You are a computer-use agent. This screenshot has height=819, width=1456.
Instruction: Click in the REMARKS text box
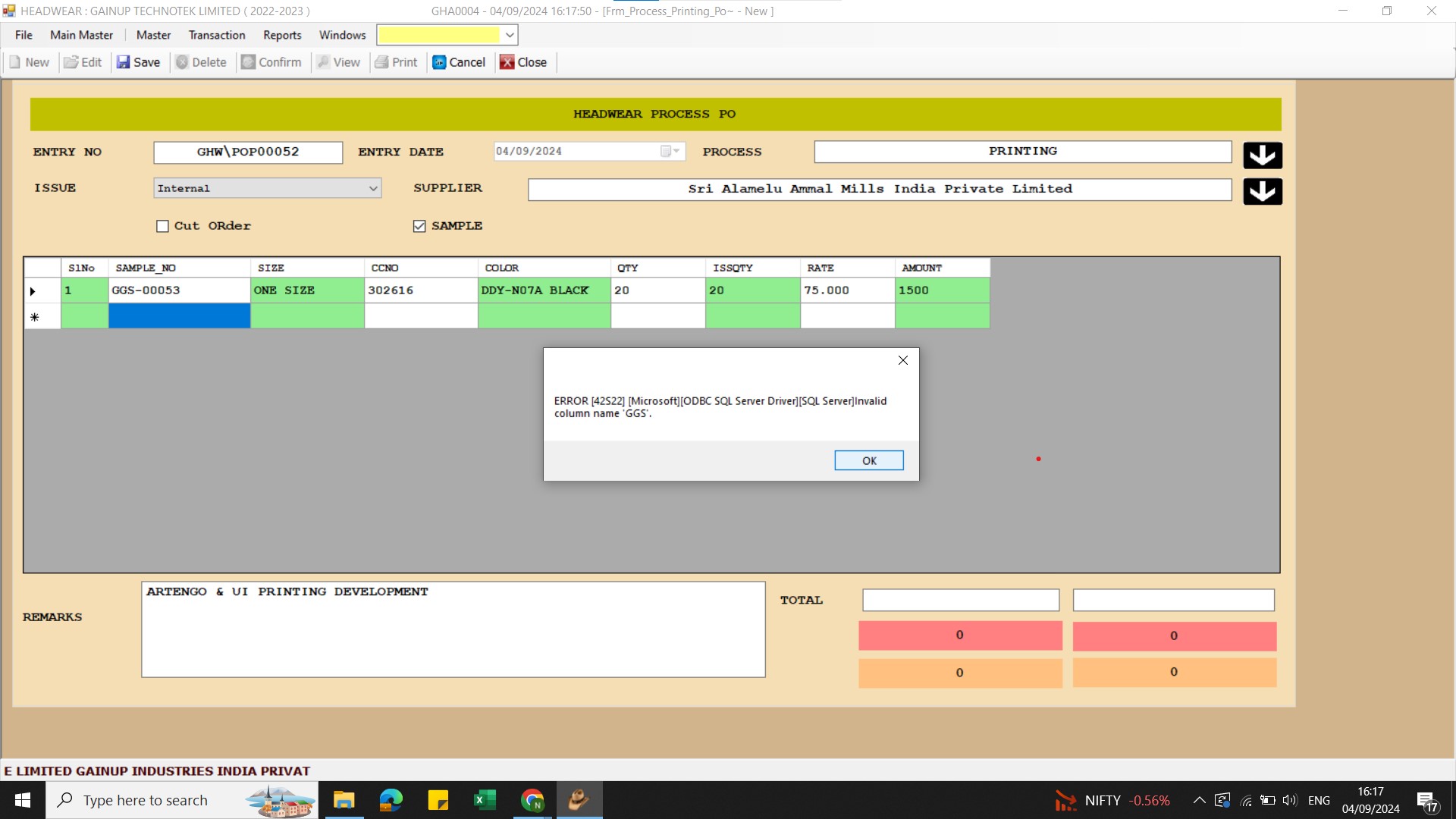click(x=453, y=629)
